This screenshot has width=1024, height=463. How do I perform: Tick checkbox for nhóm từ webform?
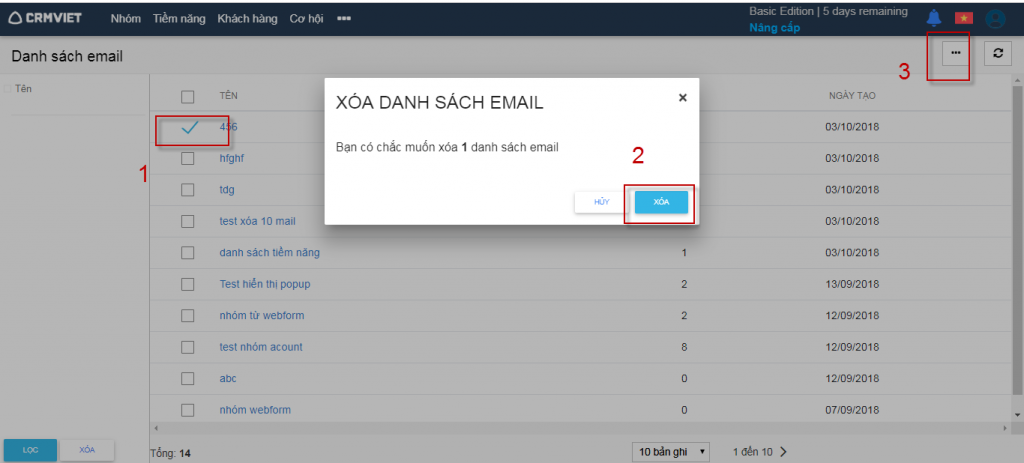[187, 316]
